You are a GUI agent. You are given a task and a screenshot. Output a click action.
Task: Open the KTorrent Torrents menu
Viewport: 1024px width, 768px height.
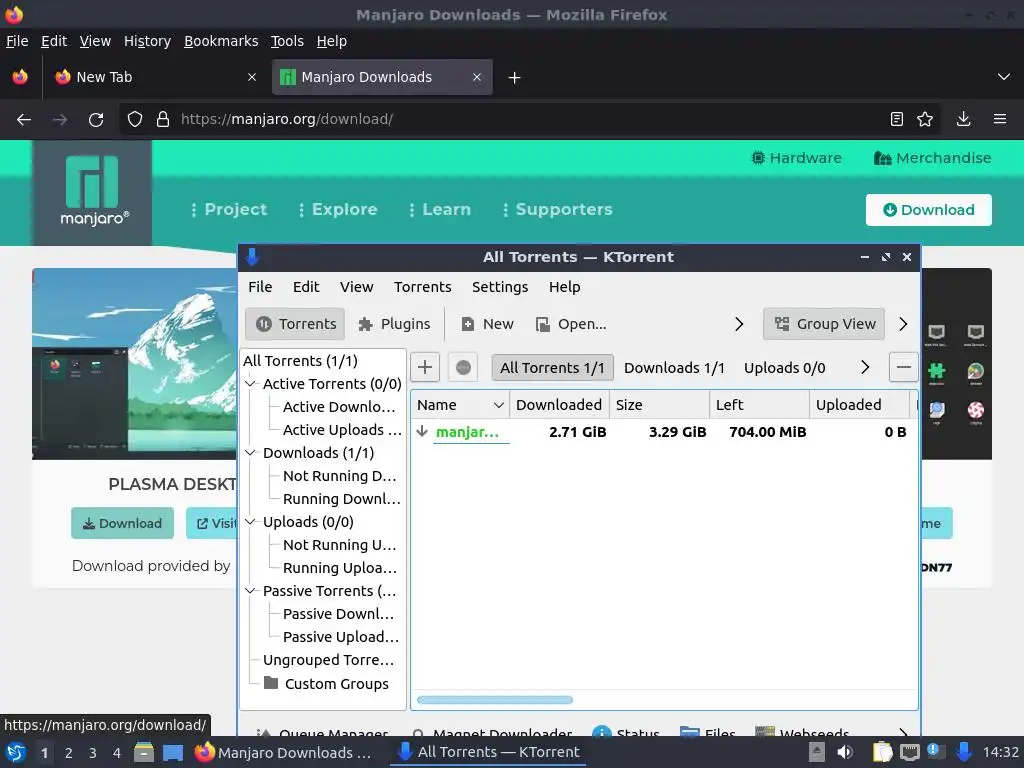pyautogui.click(x=423, y=287)
